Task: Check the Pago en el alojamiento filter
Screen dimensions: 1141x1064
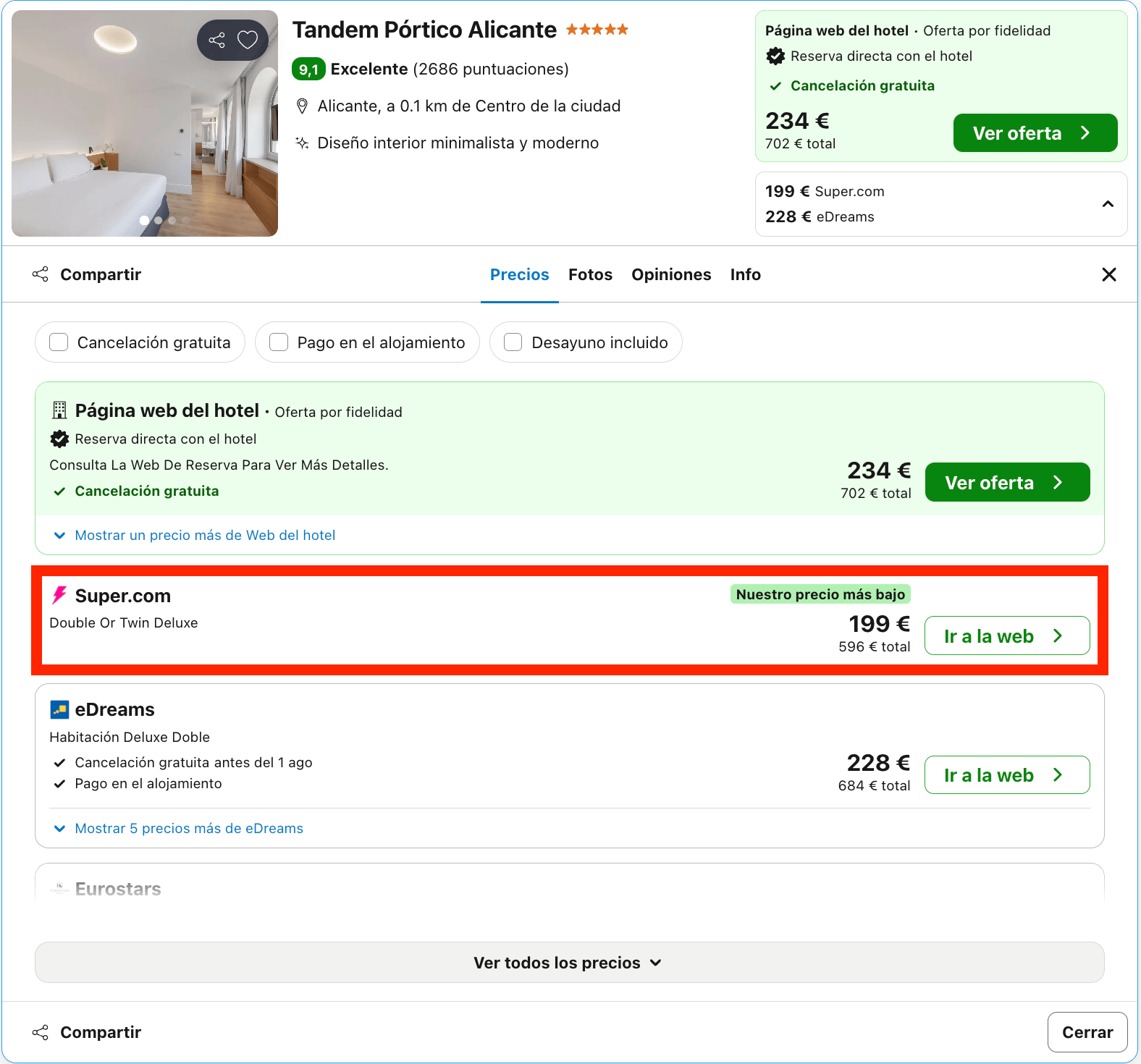Action: (x=279, y=342)
